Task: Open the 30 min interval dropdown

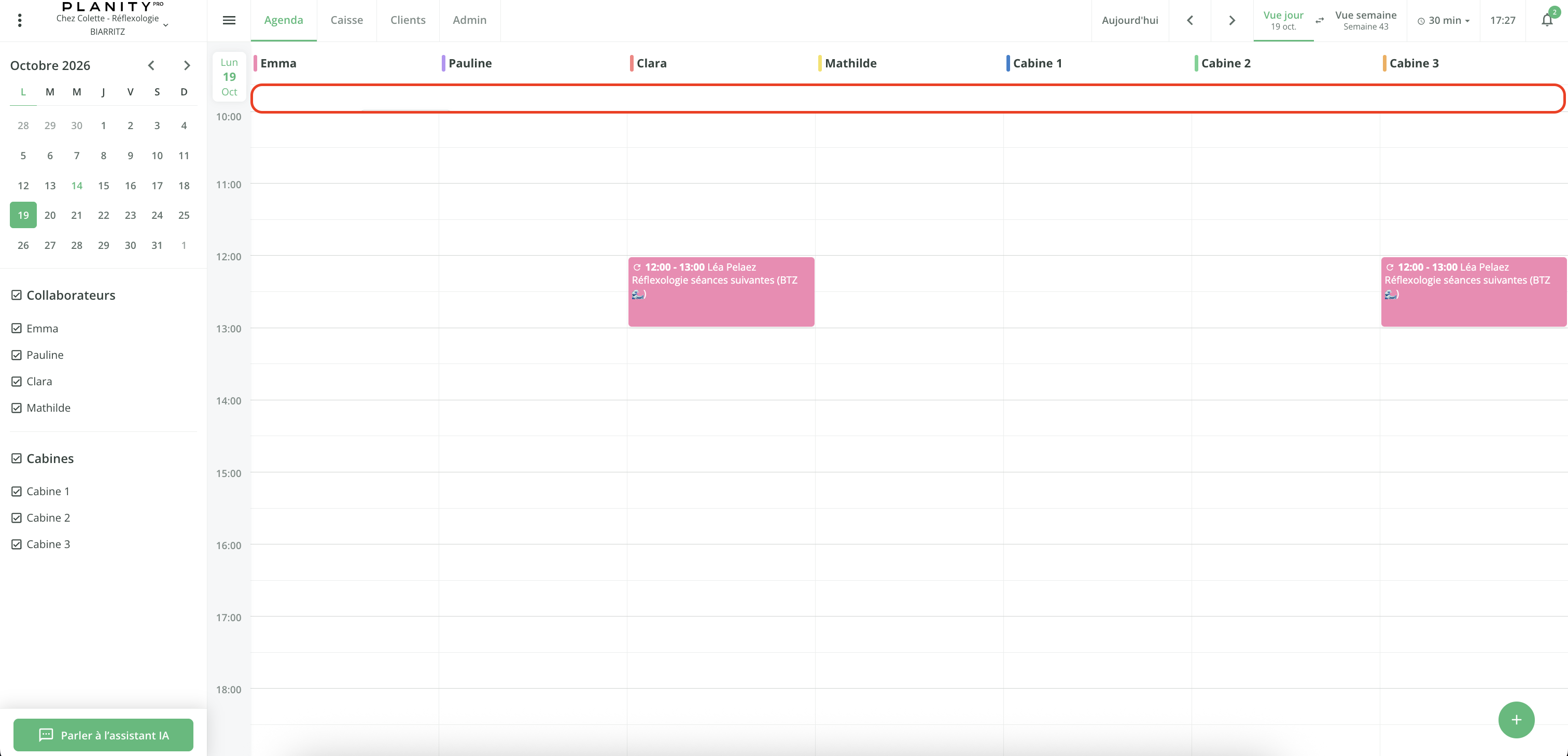Action: (x=1443, y=21)
